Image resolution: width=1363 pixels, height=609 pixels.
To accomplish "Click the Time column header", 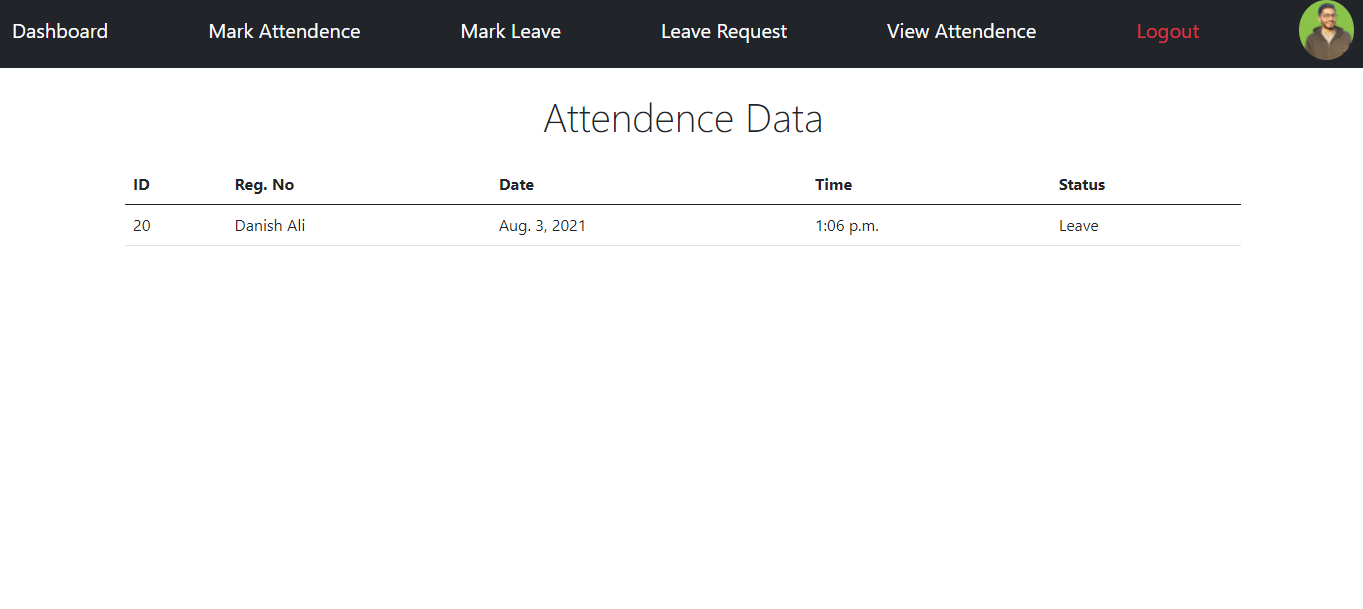I will coord(834,184).
